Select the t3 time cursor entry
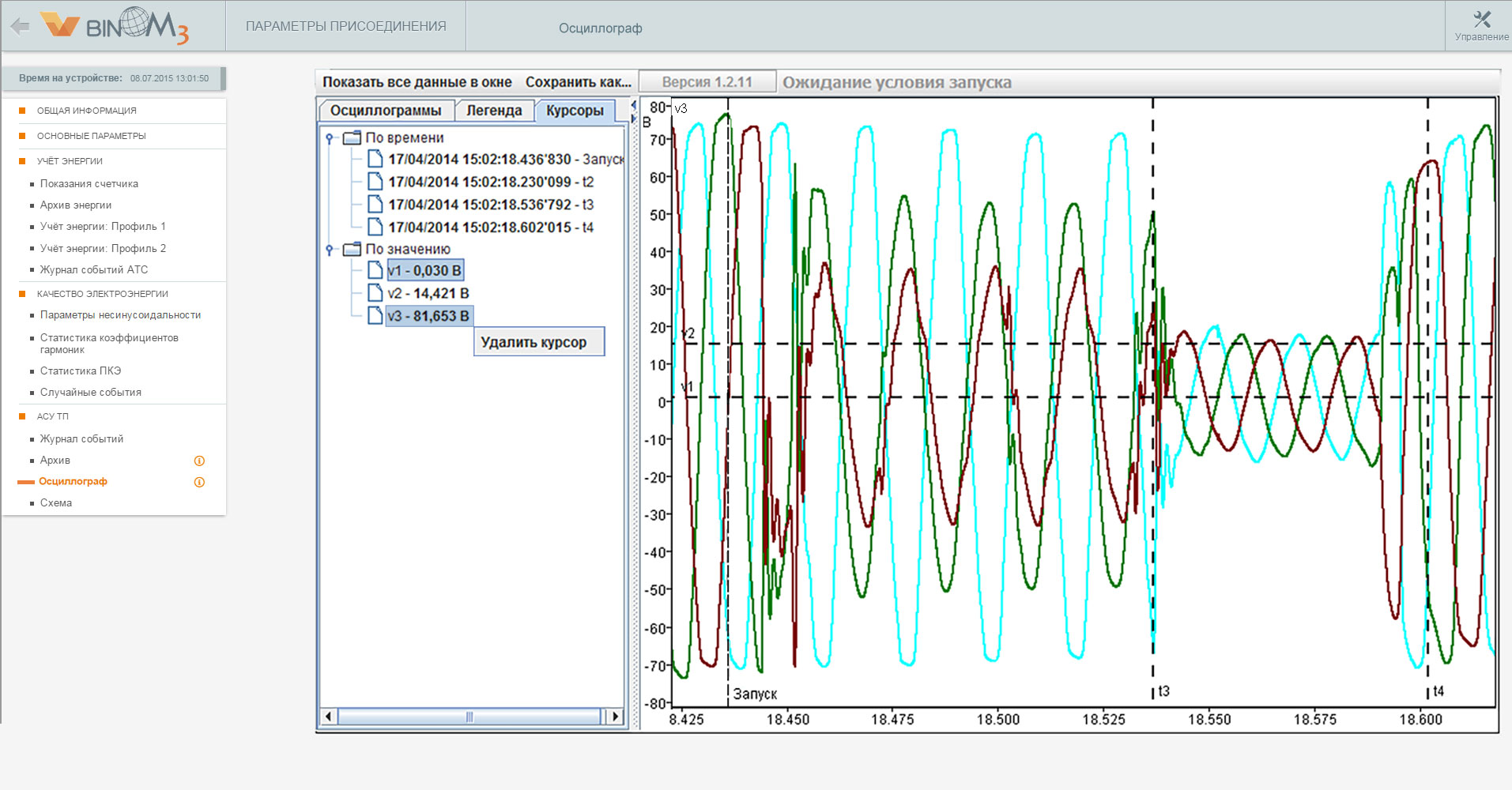Viewport: 1512px width, 790px height. [x=490, y=205]
